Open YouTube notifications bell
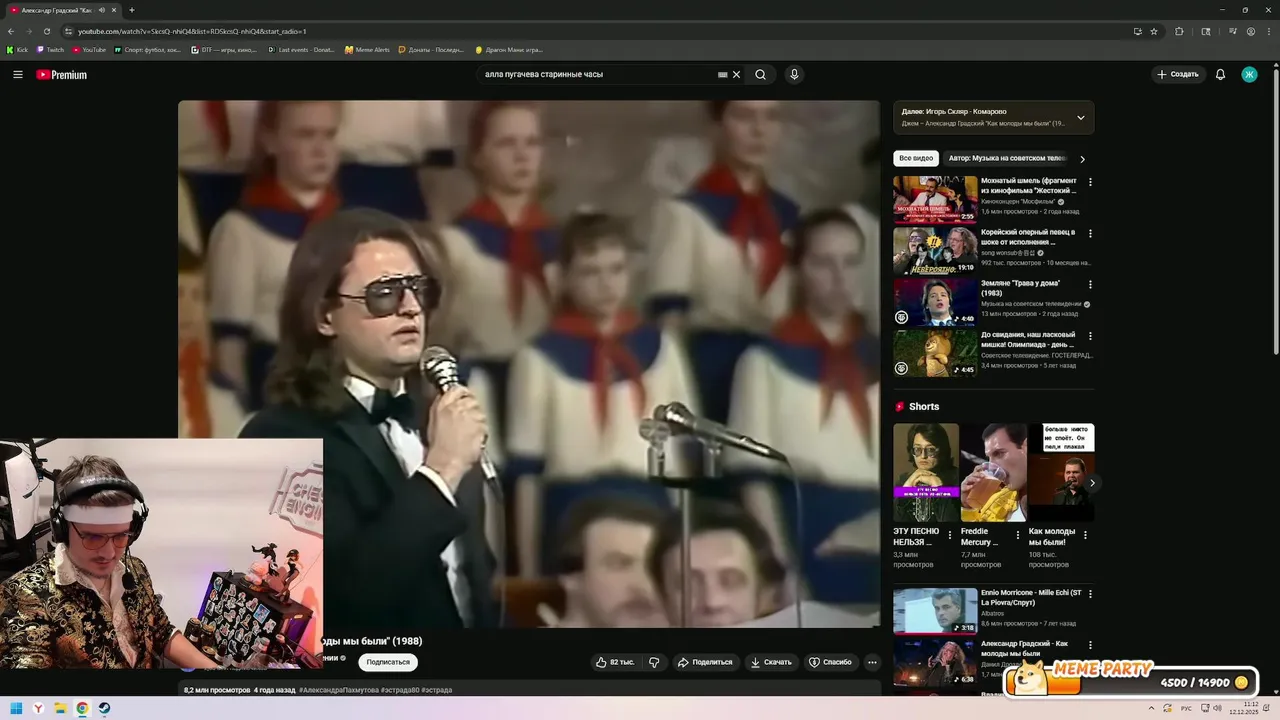Image resolution: width=1280 pixels, height=720 pixels. pyautogui.click(x=1220, y=74)
